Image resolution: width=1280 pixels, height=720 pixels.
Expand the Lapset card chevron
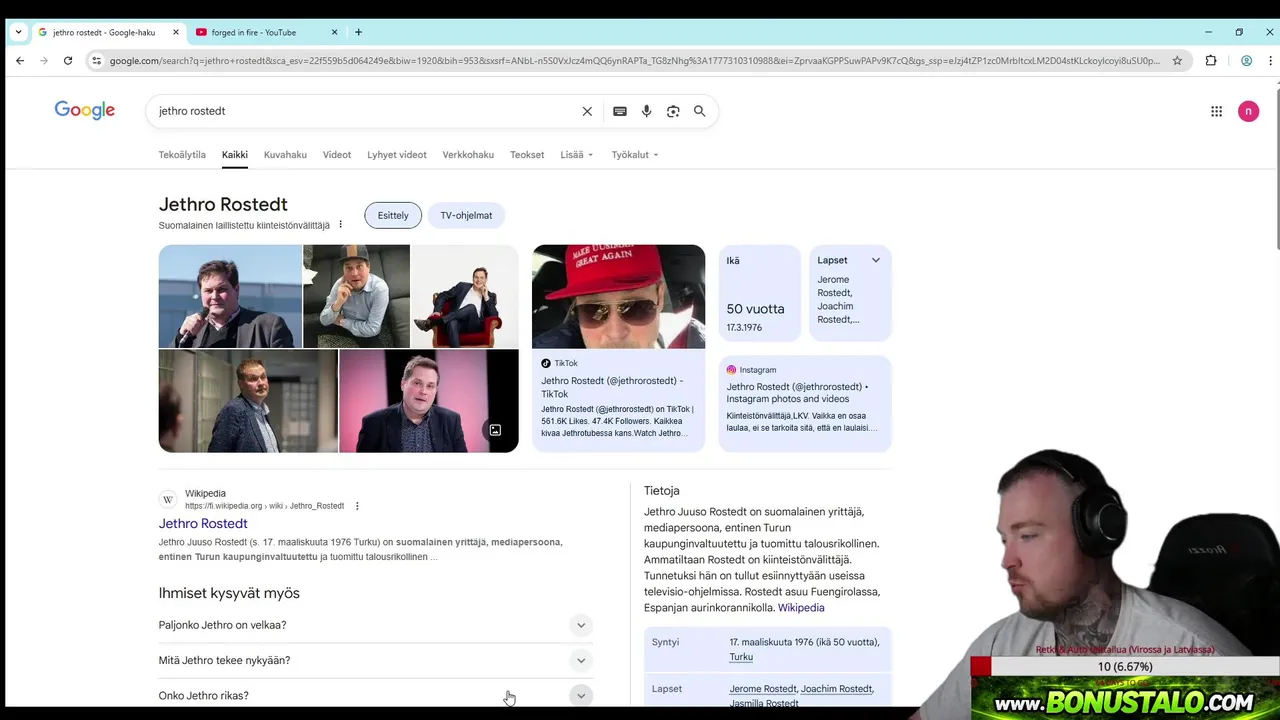876,260
